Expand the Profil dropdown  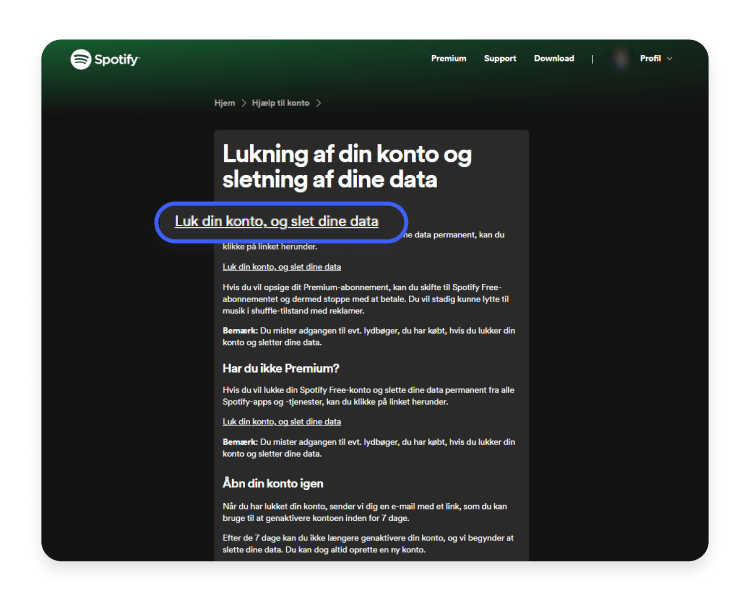pos(656,58)
